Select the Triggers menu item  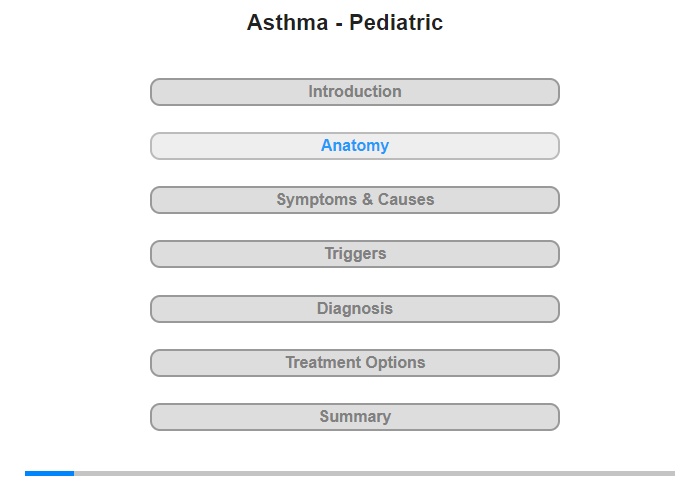pyautogui.click(x=355, y=254)
